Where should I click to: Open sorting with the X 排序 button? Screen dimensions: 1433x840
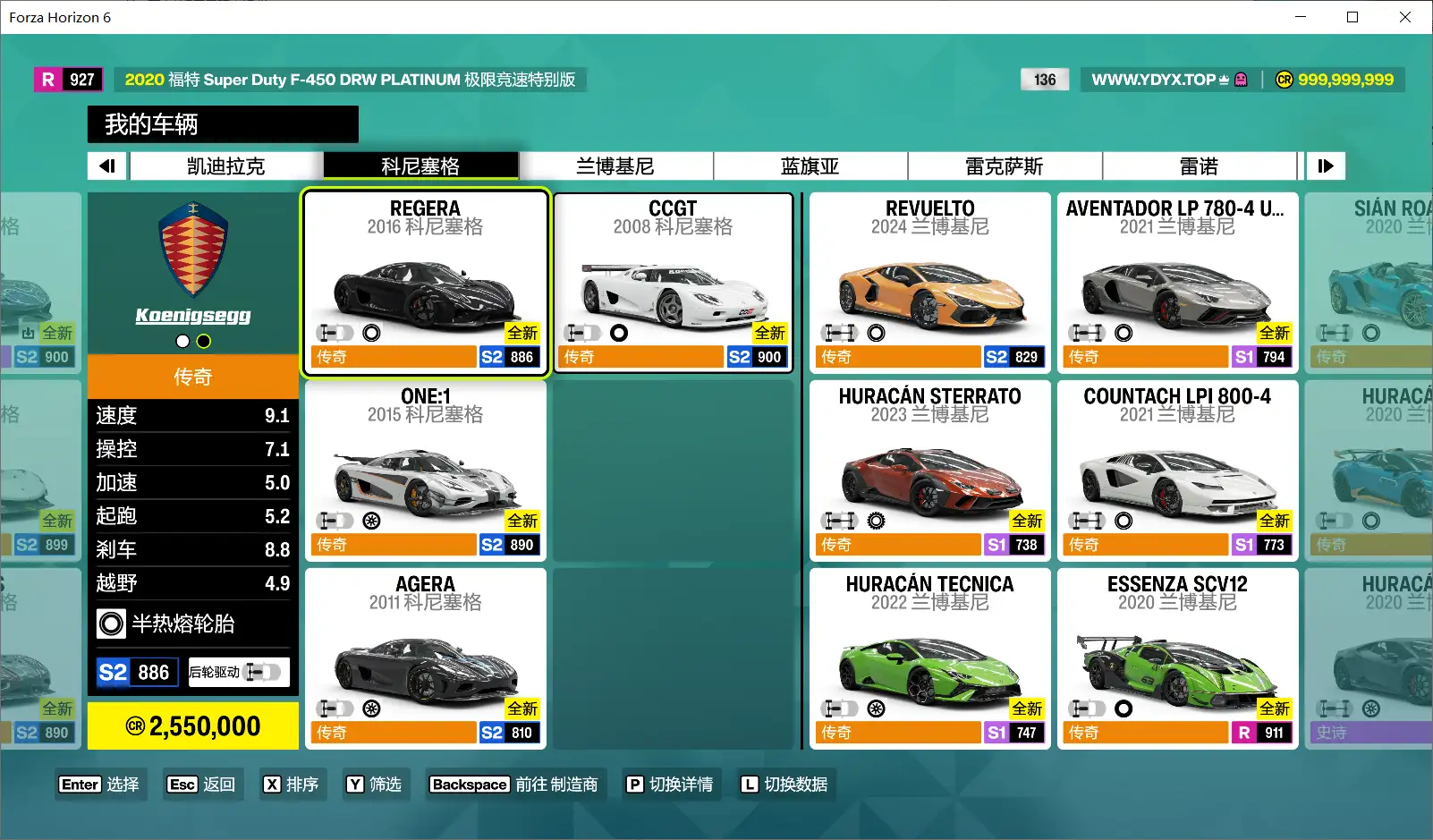(x=291, y=785)
